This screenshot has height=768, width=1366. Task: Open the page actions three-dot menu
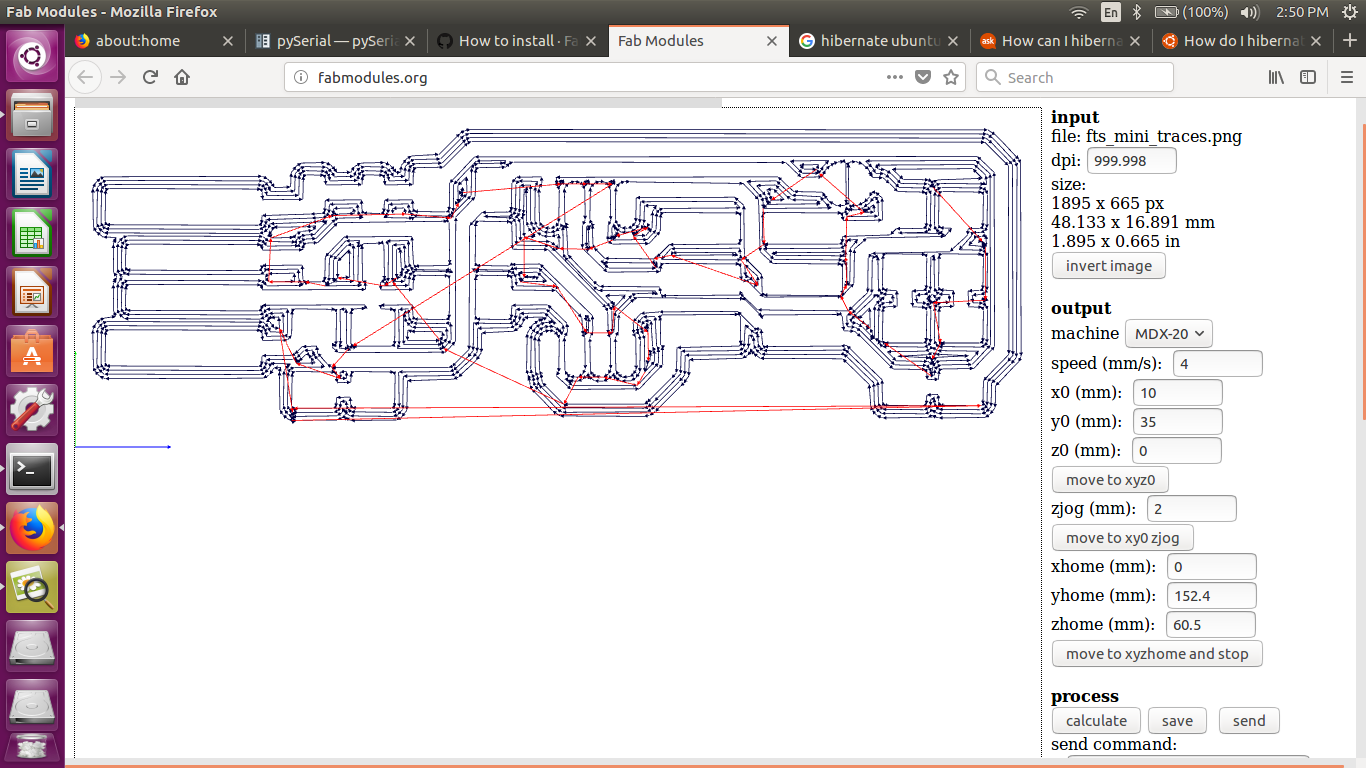[895, 77]
